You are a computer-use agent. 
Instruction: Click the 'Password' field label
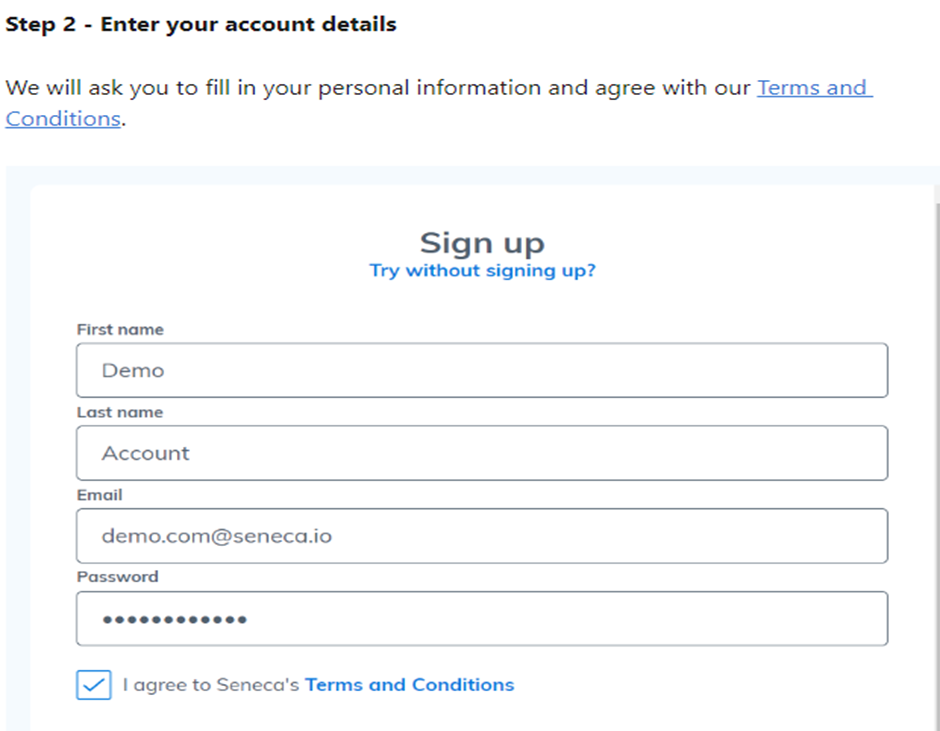click(x=118, y=576)
